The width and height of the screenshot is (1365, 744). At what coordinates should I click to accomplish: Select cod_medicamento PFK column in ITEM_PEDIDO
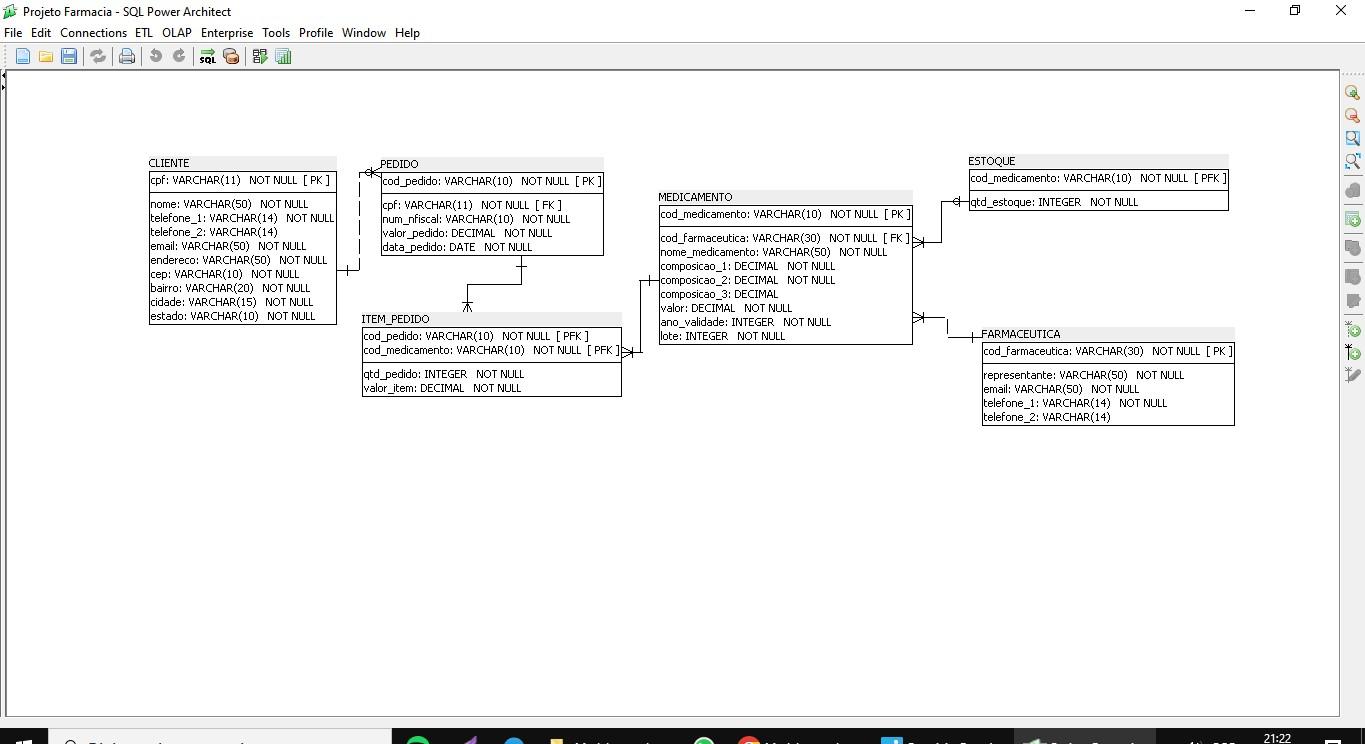490,350
